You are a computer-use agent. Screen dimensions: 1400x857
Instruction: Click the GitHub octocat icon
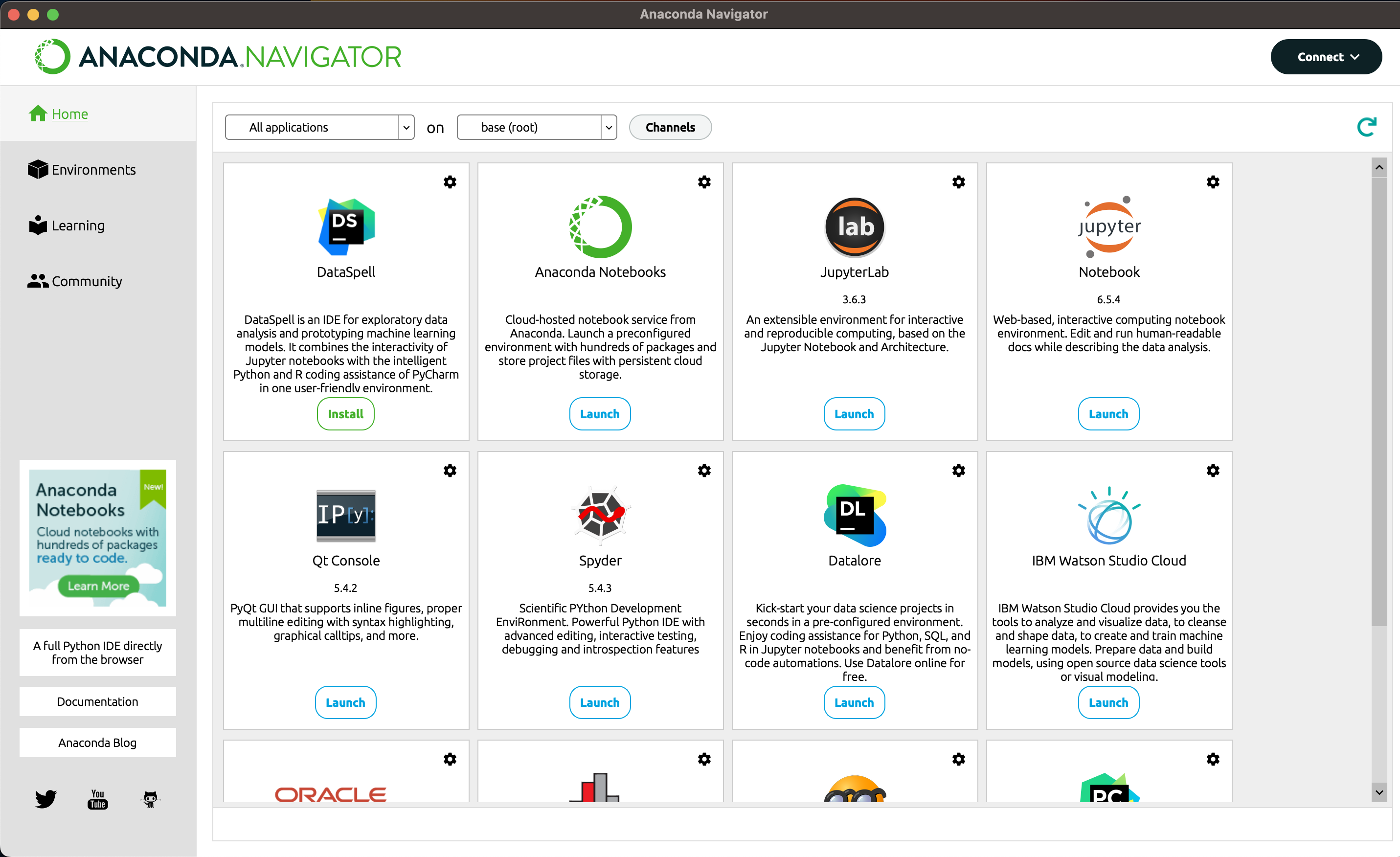pos(150,798)
